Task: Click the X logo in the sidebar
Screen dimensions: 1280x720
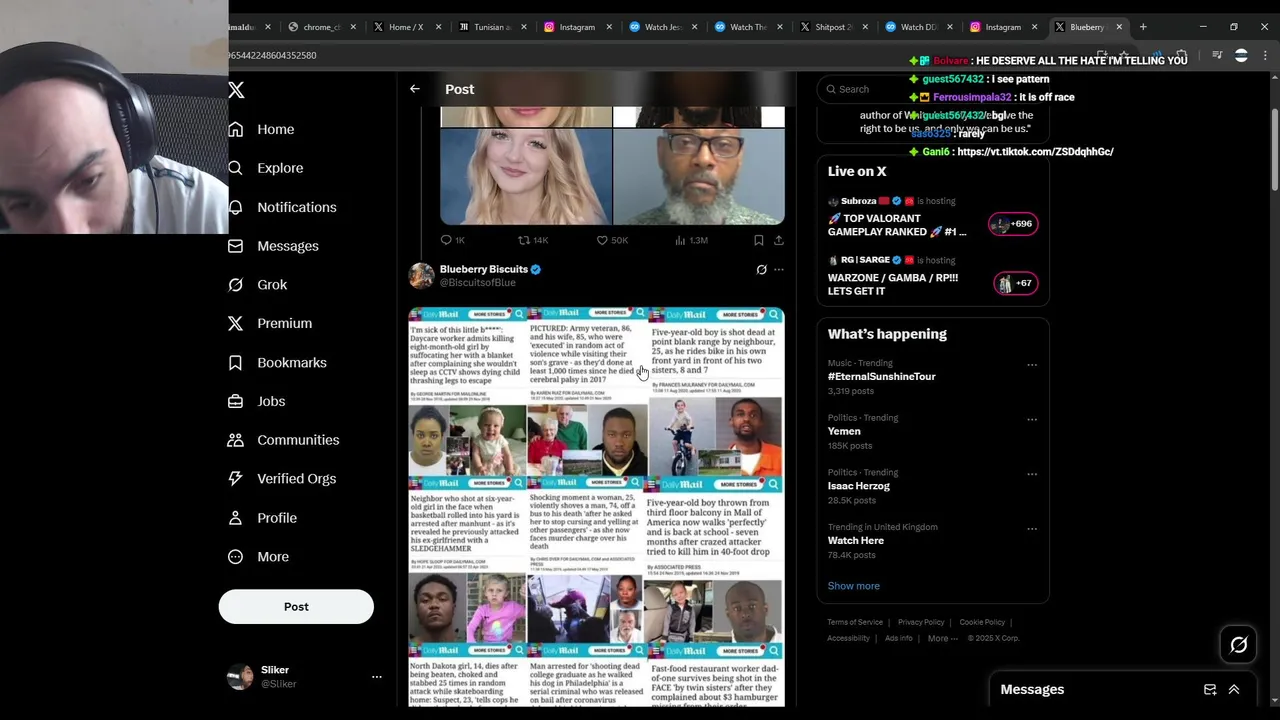Action: (x=236, y=90)
